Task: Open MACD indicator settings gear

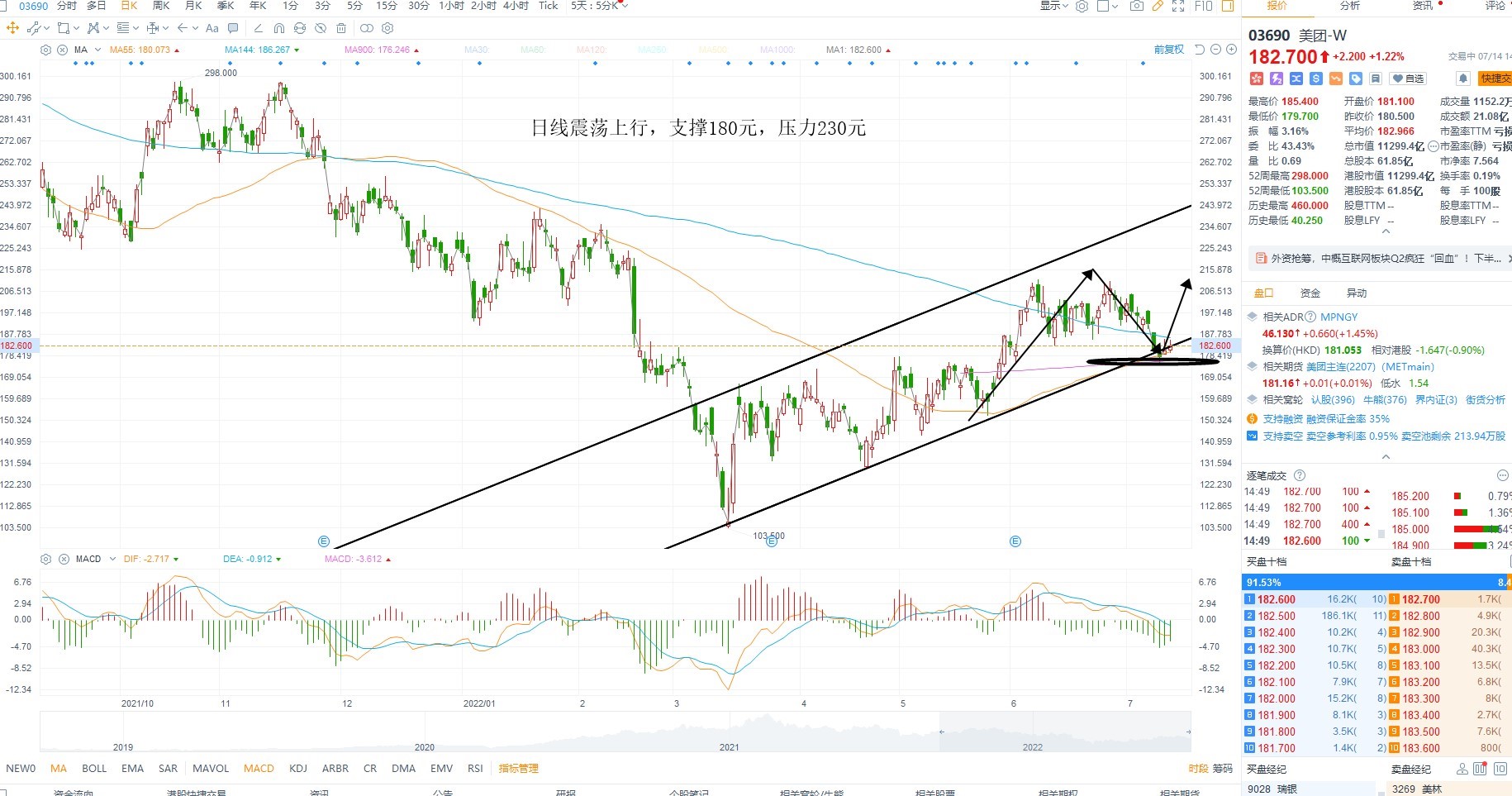Action: coord(45,559)
